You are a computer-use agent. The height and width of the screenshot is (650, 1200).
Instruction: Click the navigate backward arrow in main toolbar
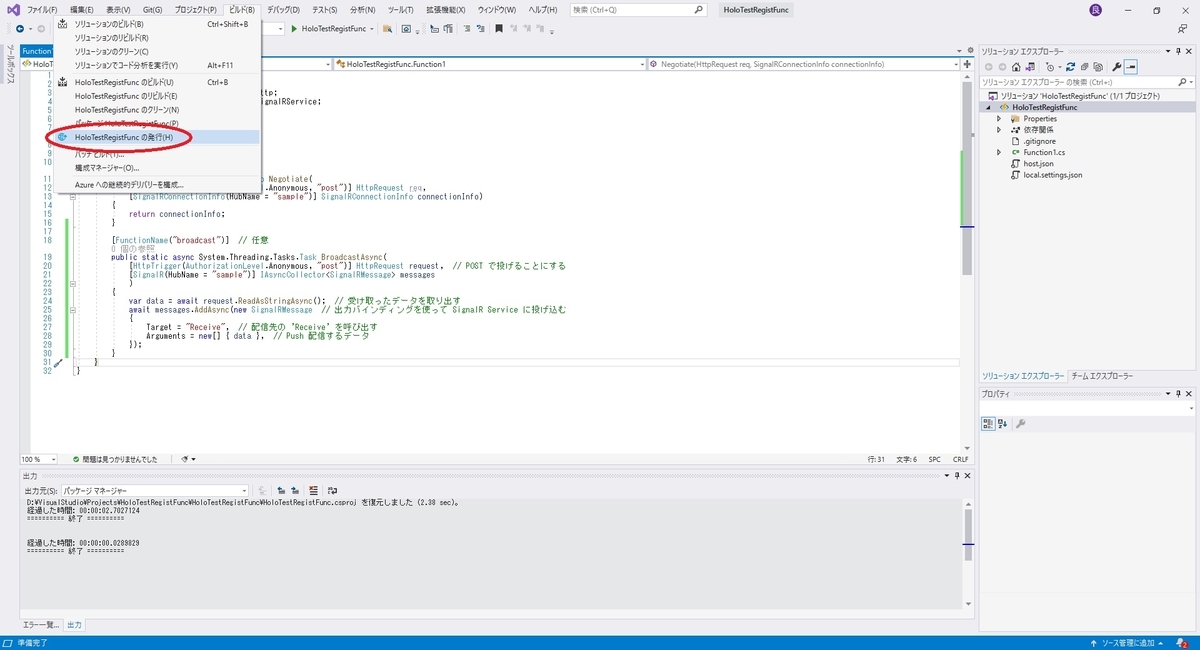pos(19,28)
